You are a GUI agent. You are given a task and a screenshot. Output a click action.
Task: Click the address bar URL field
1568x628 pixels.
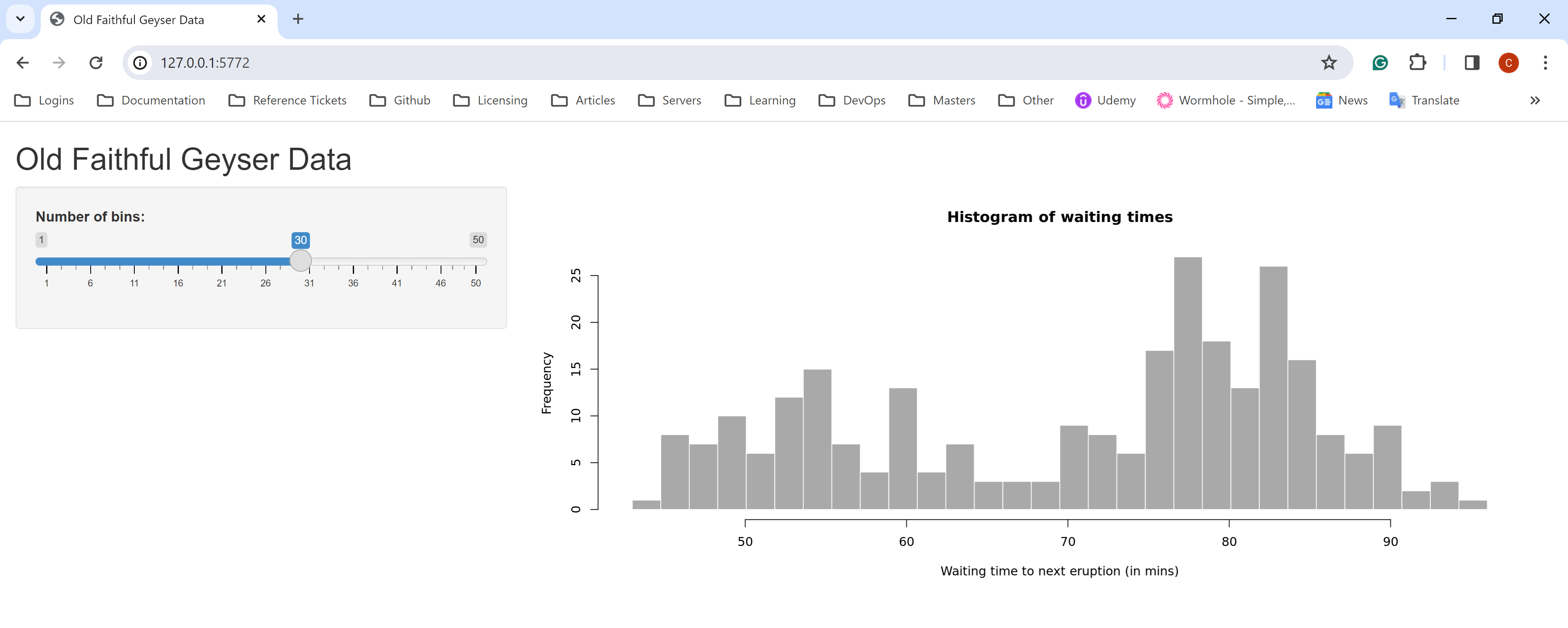coord(731,63)
